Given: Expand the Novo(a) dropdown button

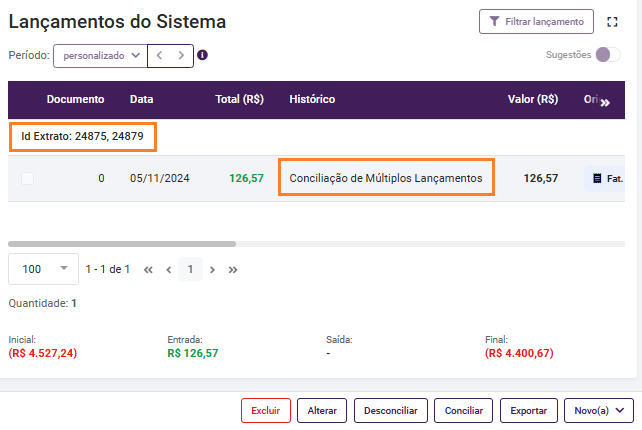Looking at the screenshot, I should [x=599, y=410].
